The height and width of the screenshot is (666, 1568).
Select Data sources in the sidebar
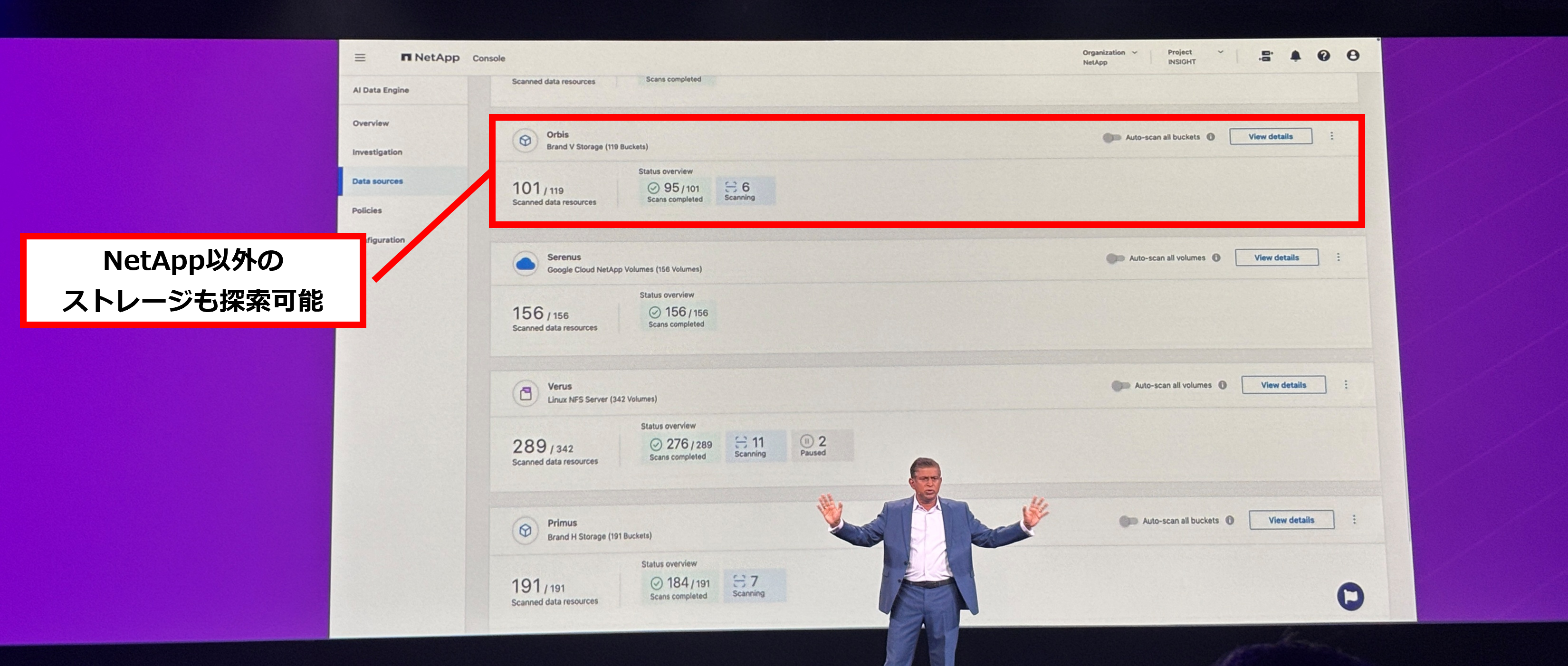[x=377, y=181]
